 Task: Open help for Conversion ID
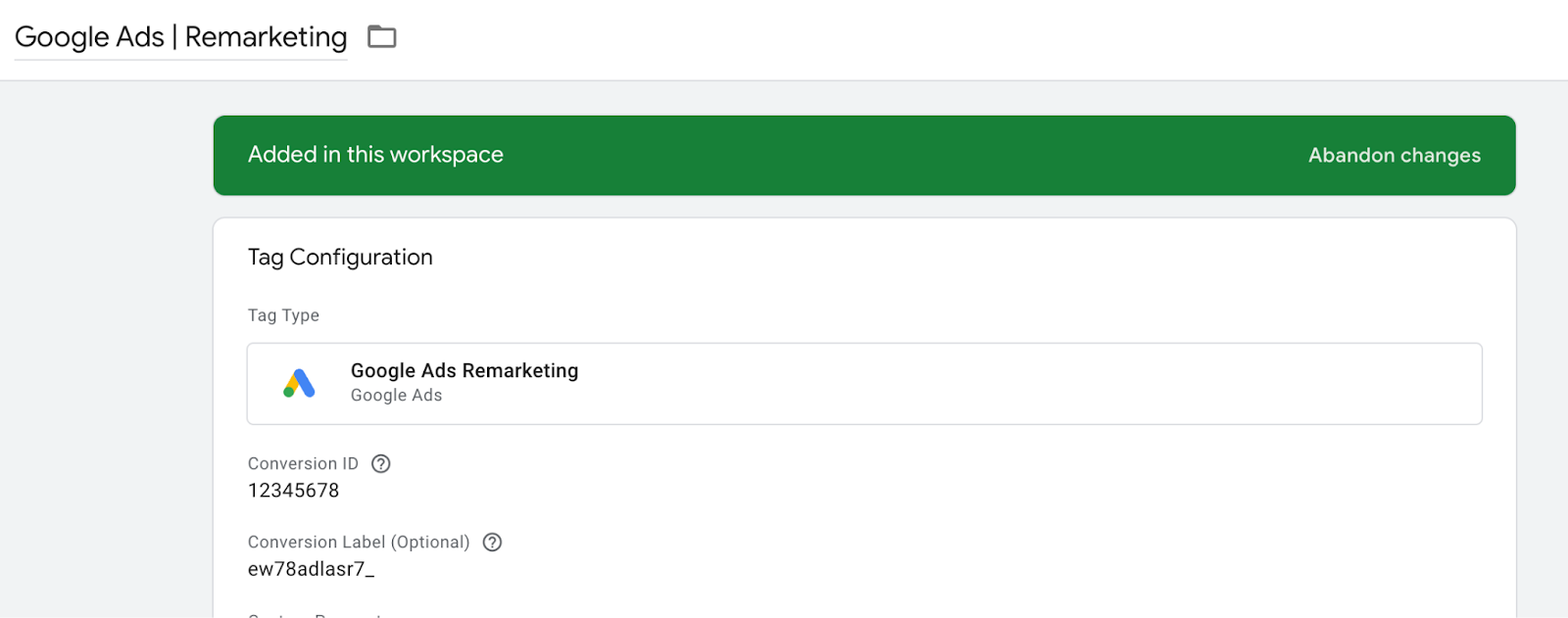click(x=381, y=464)
